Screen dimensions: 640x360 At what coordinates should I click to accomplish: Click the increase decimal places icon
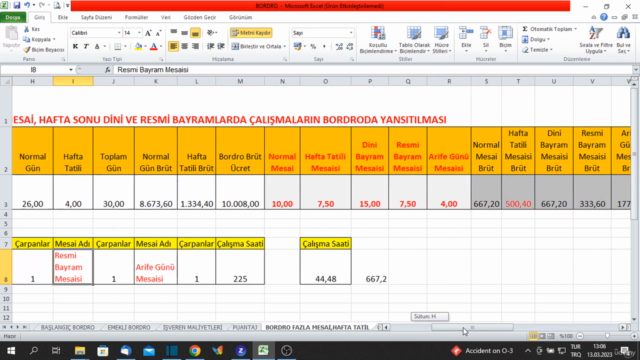tap(339, 47)
